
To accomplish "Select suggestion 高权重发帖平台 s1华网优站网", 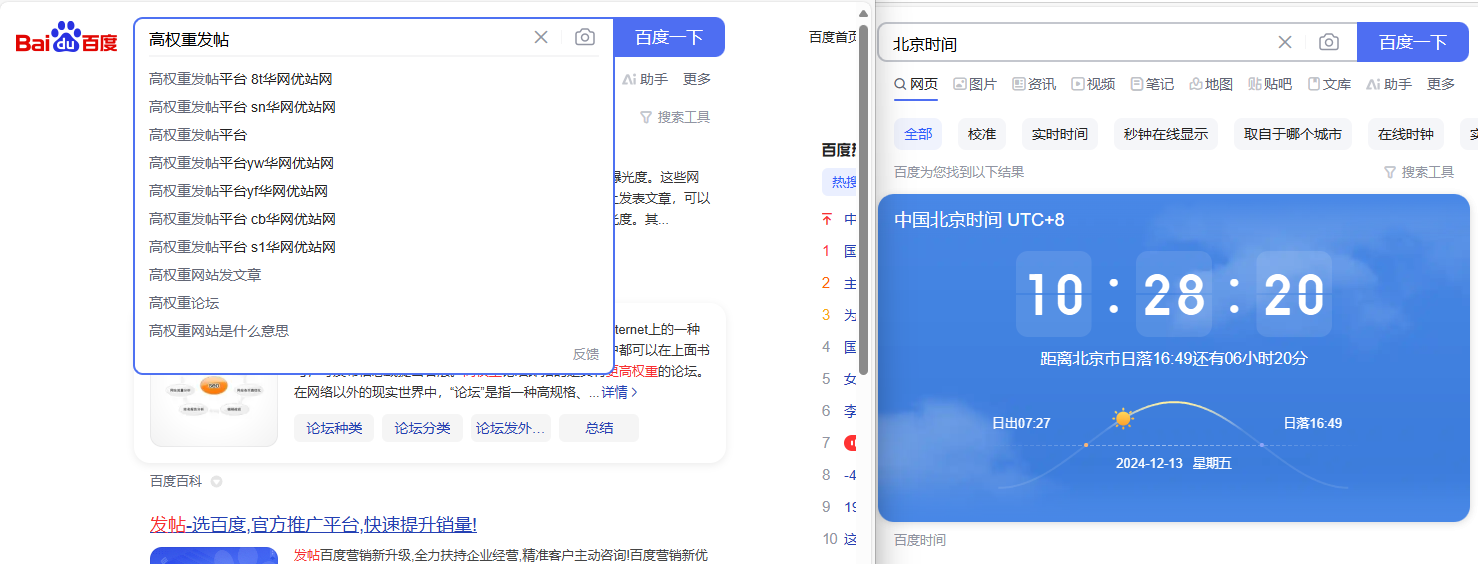I will pyautogui.click(x=242, y=247).
